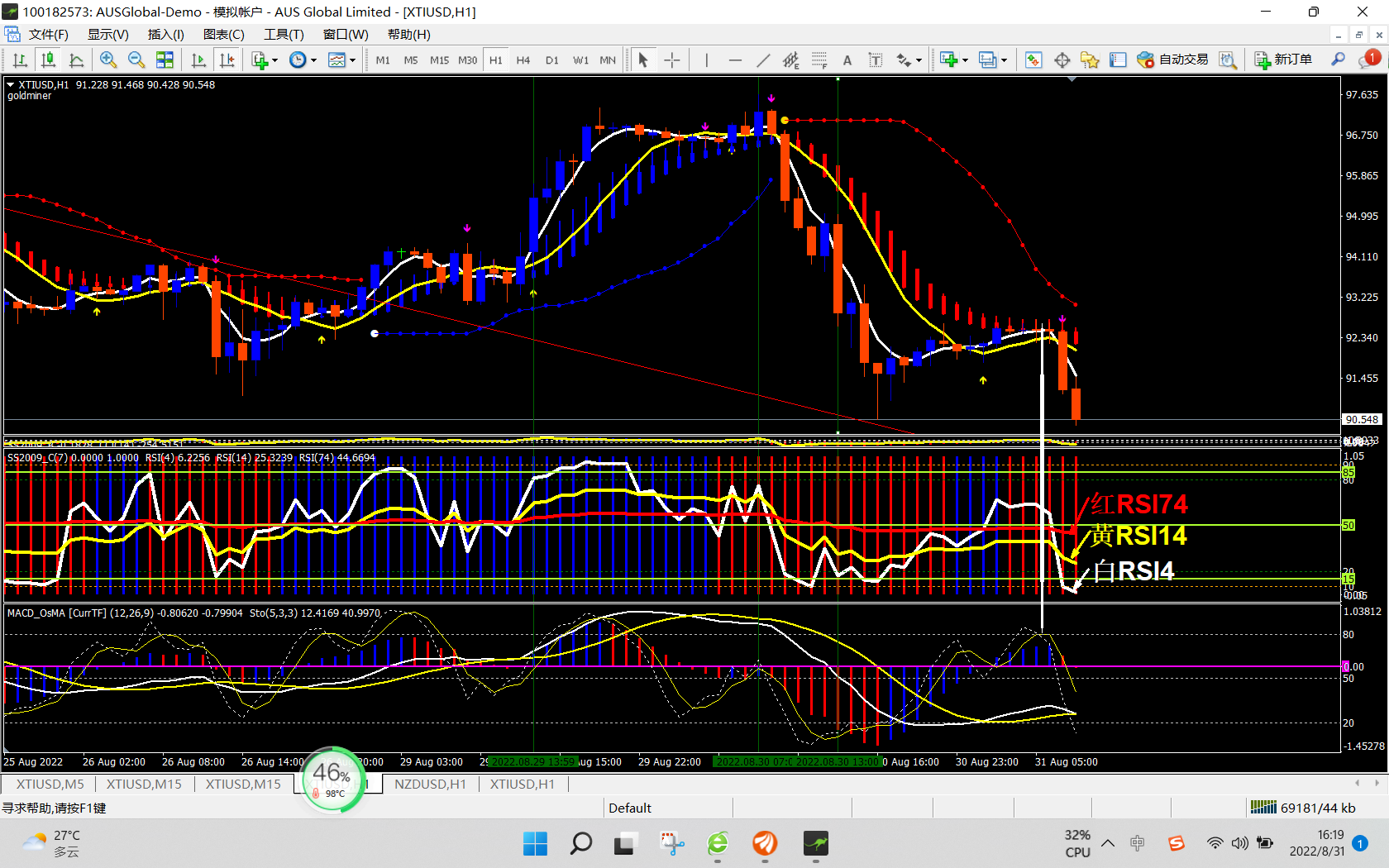Tile chart windows
The width and height of the screenshot is (1389, 868).
(165, 60)
